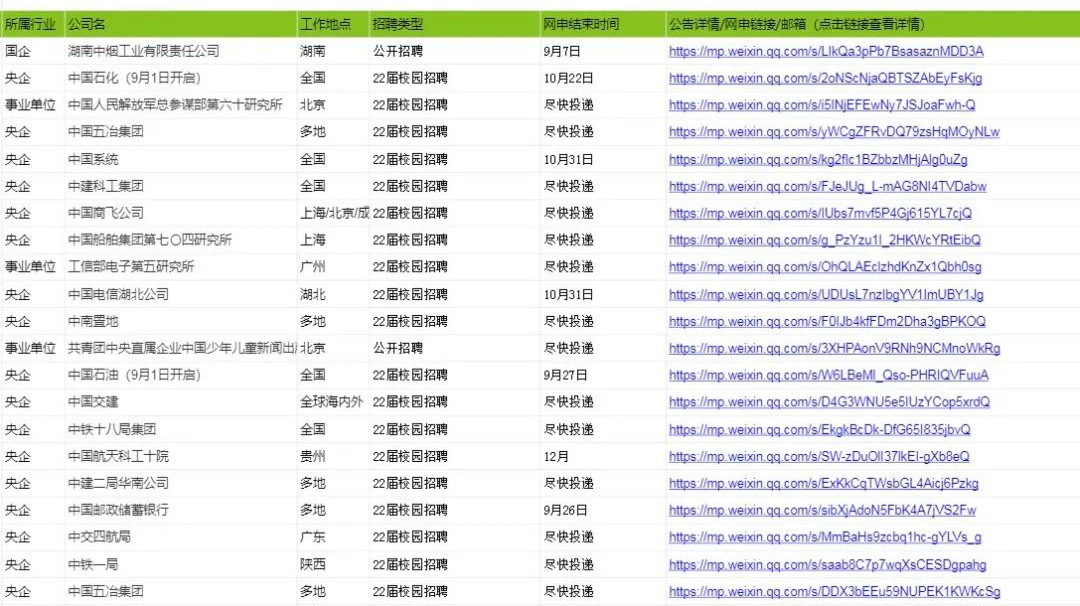1080x606 pixels.
Task: Follow the 中建科工集团 announcement link
Action: pyautogui.click(x=827, y=186)
